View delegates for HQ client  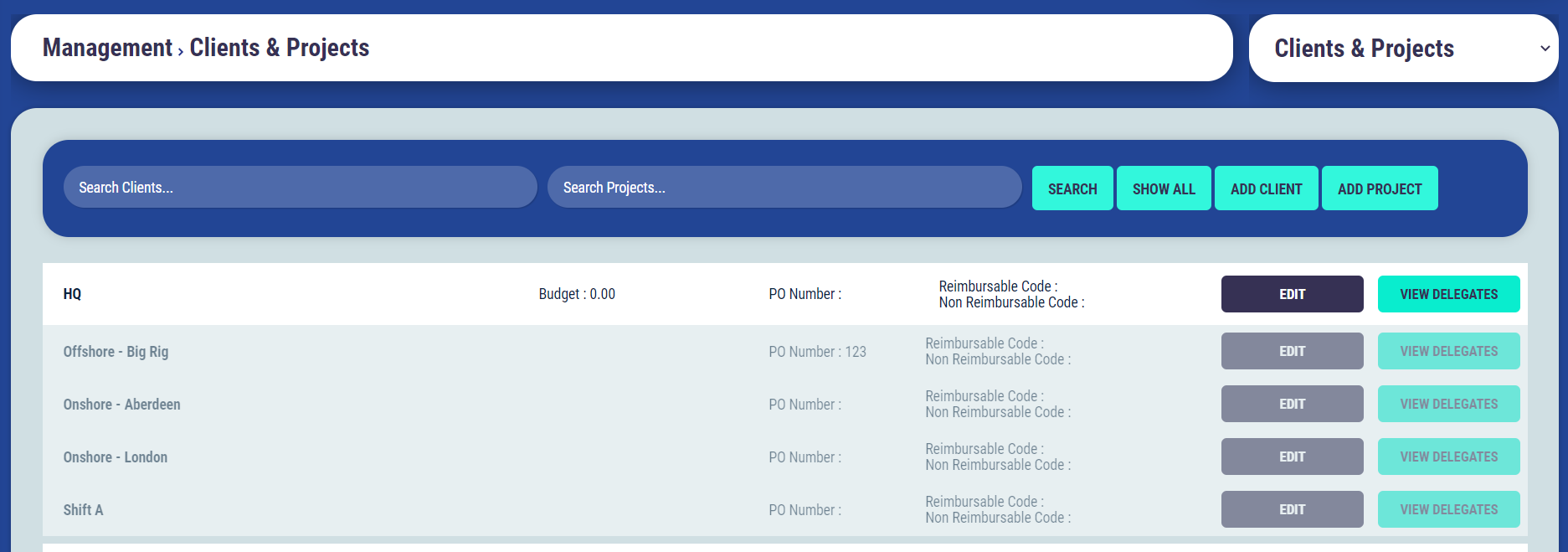(x=1448, y=294)
